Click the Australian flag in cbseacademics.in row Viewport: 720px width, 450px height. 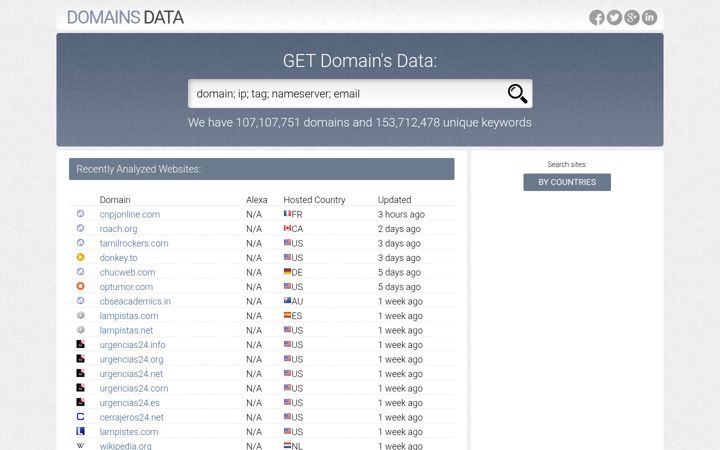287,301
